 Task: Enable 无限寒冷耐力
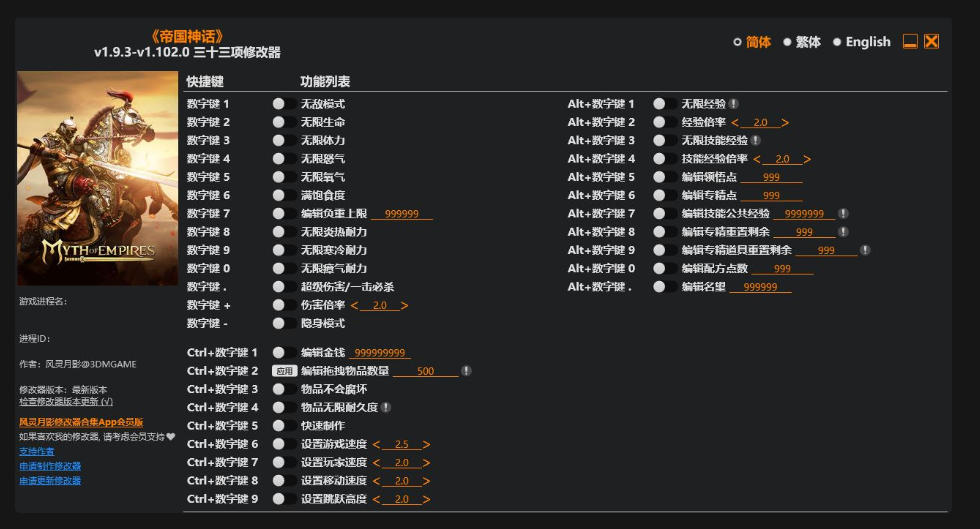[284, 250]
